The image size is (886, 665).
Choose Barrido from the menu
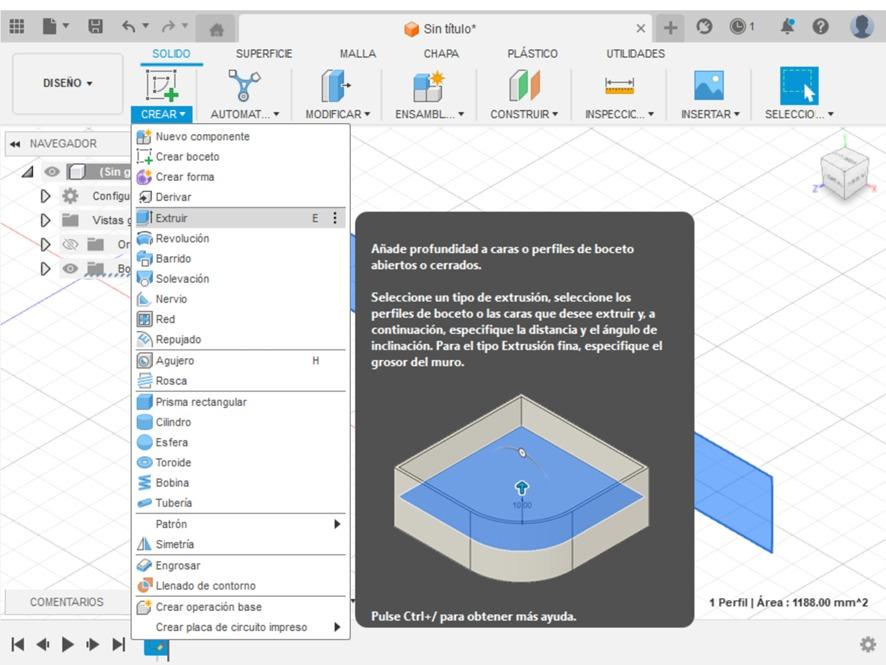[240, 259]
